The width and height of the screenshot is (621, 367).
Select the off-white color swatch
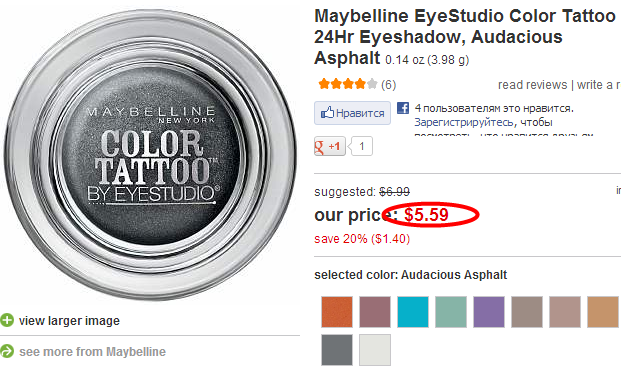click(x=375, y=350)
